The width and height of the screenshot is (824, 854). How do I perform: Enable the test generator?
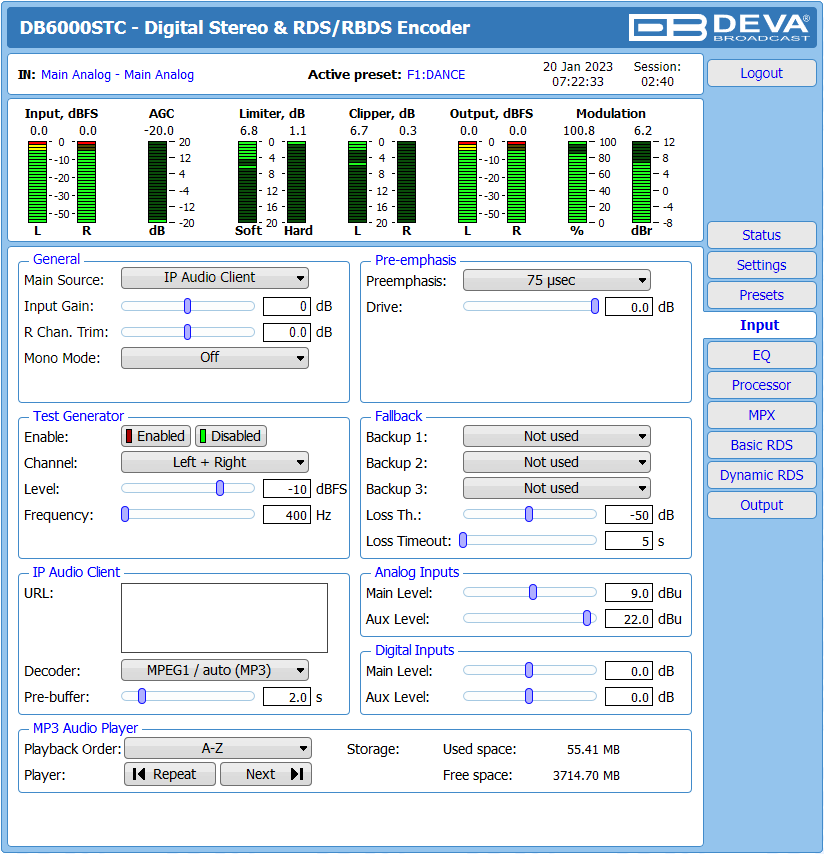pyautogui.click(x=156, y=436)
